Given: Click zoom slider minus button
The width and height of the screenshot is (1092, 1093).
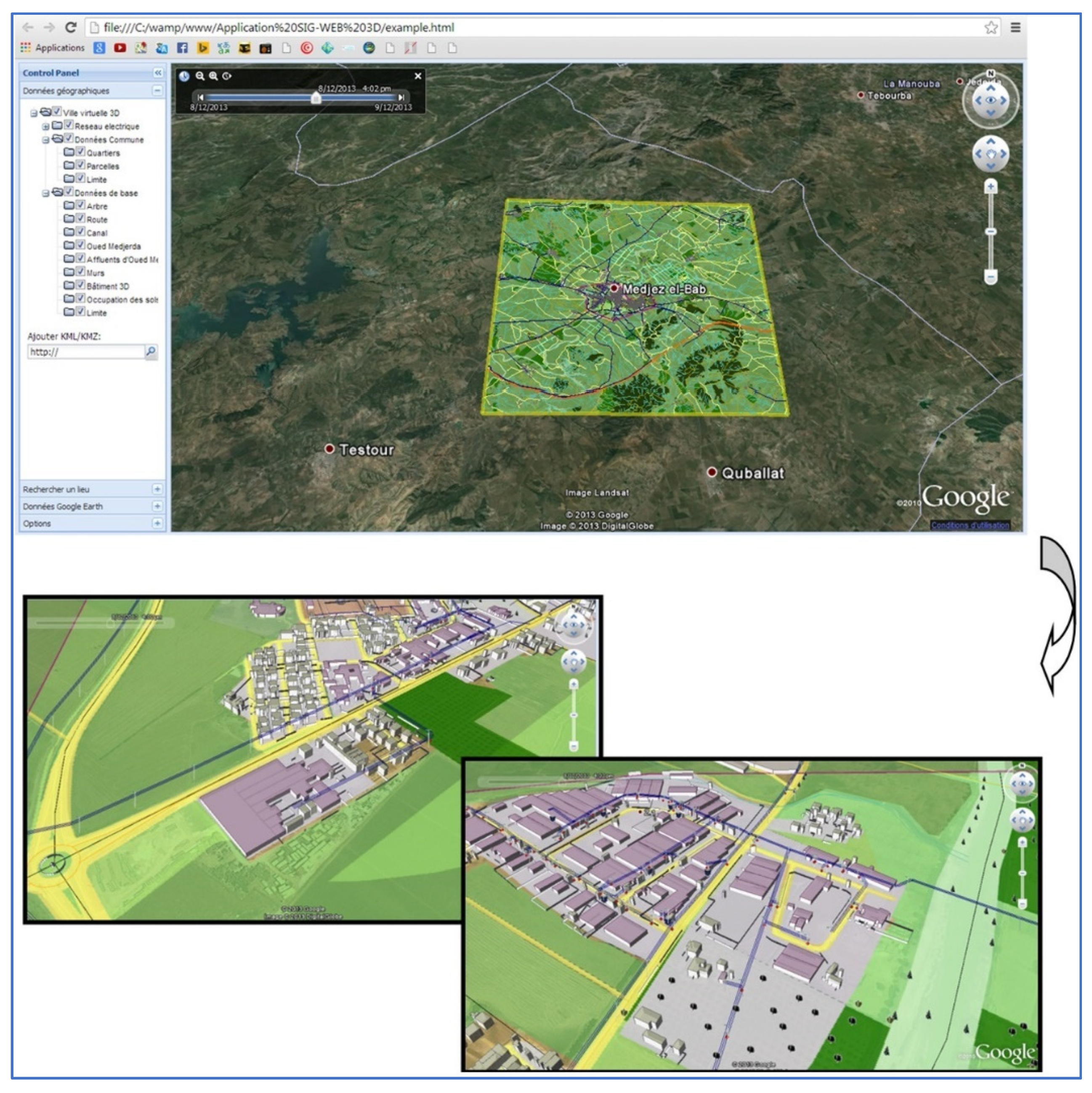Looking at the screenshot, I should click(x=991, y=277).
